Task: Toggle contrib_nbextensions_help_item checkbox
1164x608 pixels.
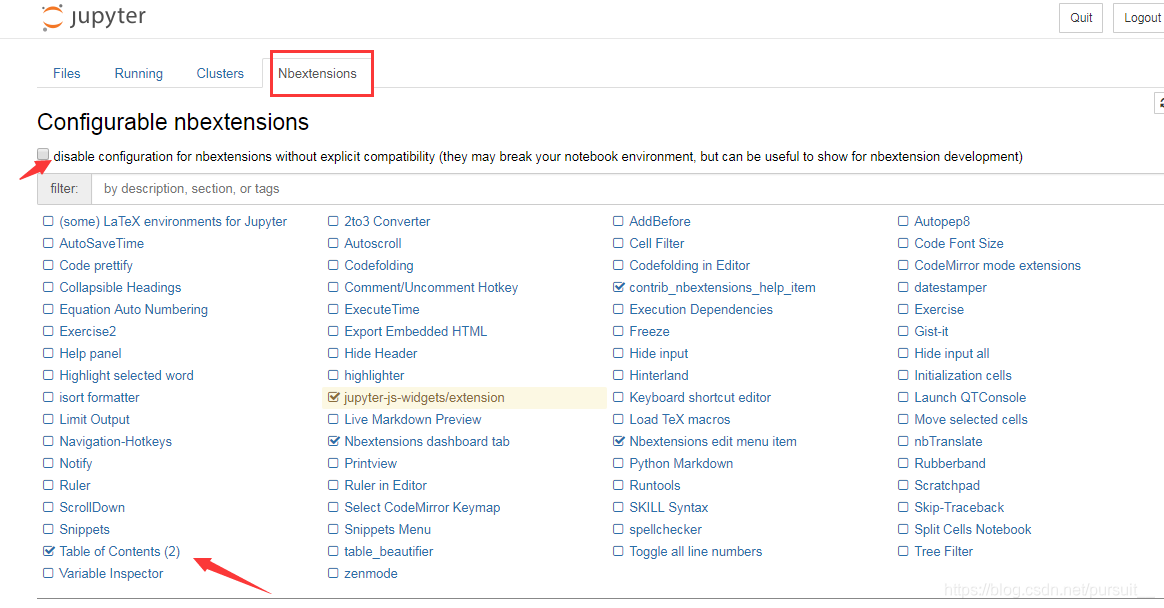Action: pyautogui.click(x=618, y=287)
